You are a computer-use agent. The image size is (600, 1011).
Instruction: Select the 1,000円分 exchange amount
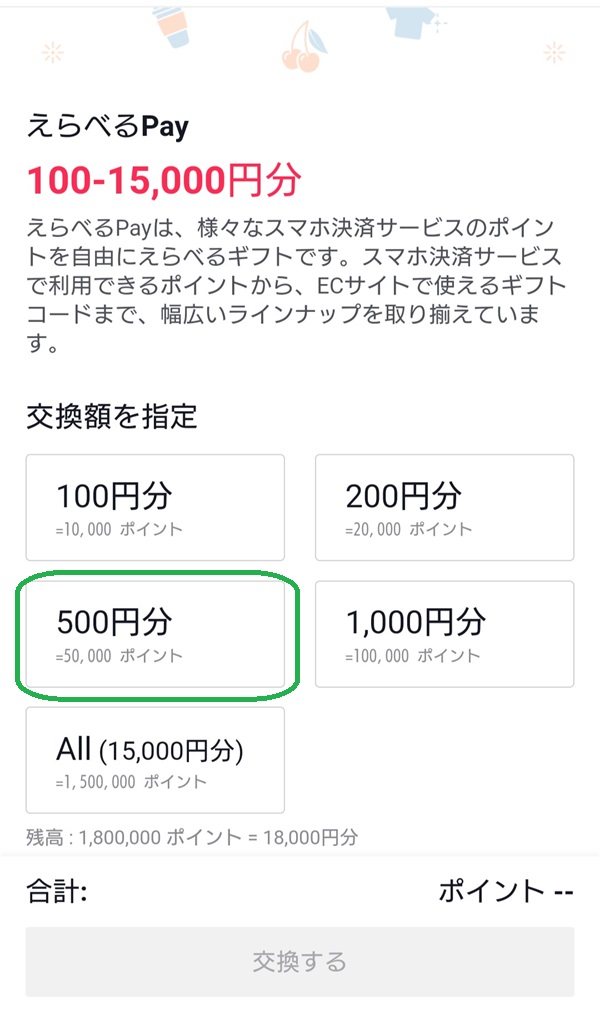click(x=444, y=634)
